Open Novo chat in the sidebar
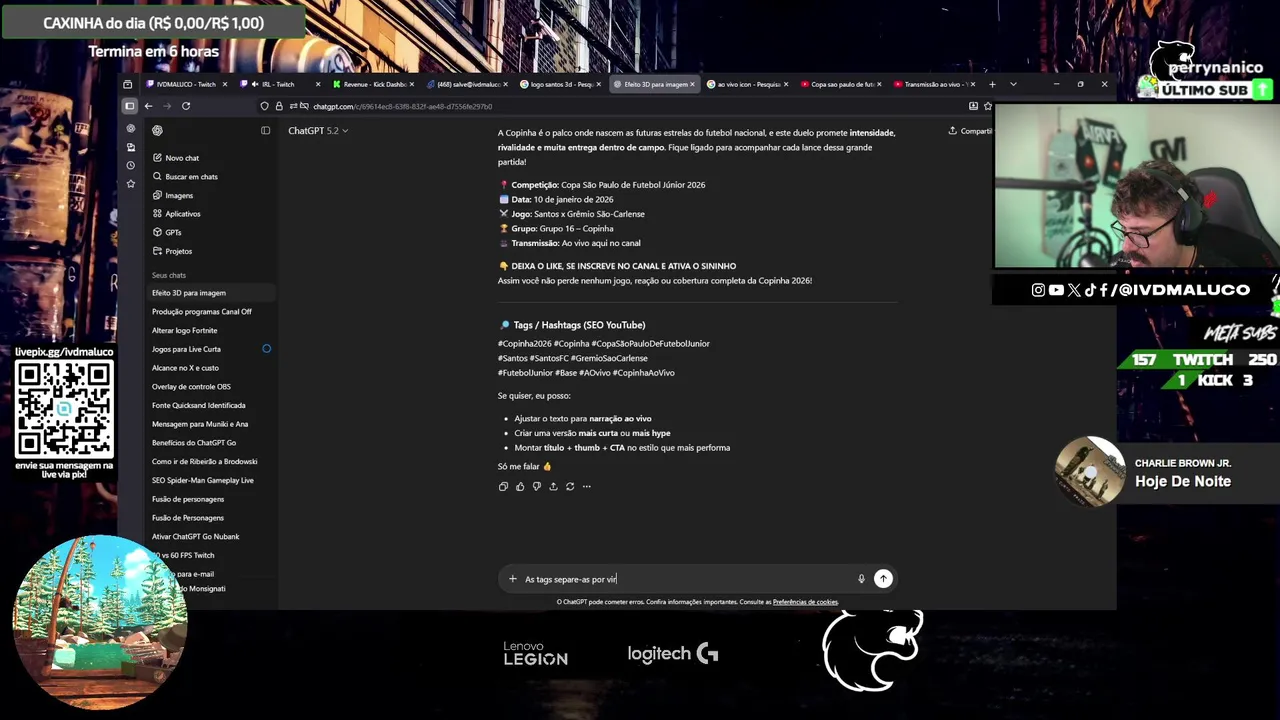The image size is (1280, 720). pos(175,158)
